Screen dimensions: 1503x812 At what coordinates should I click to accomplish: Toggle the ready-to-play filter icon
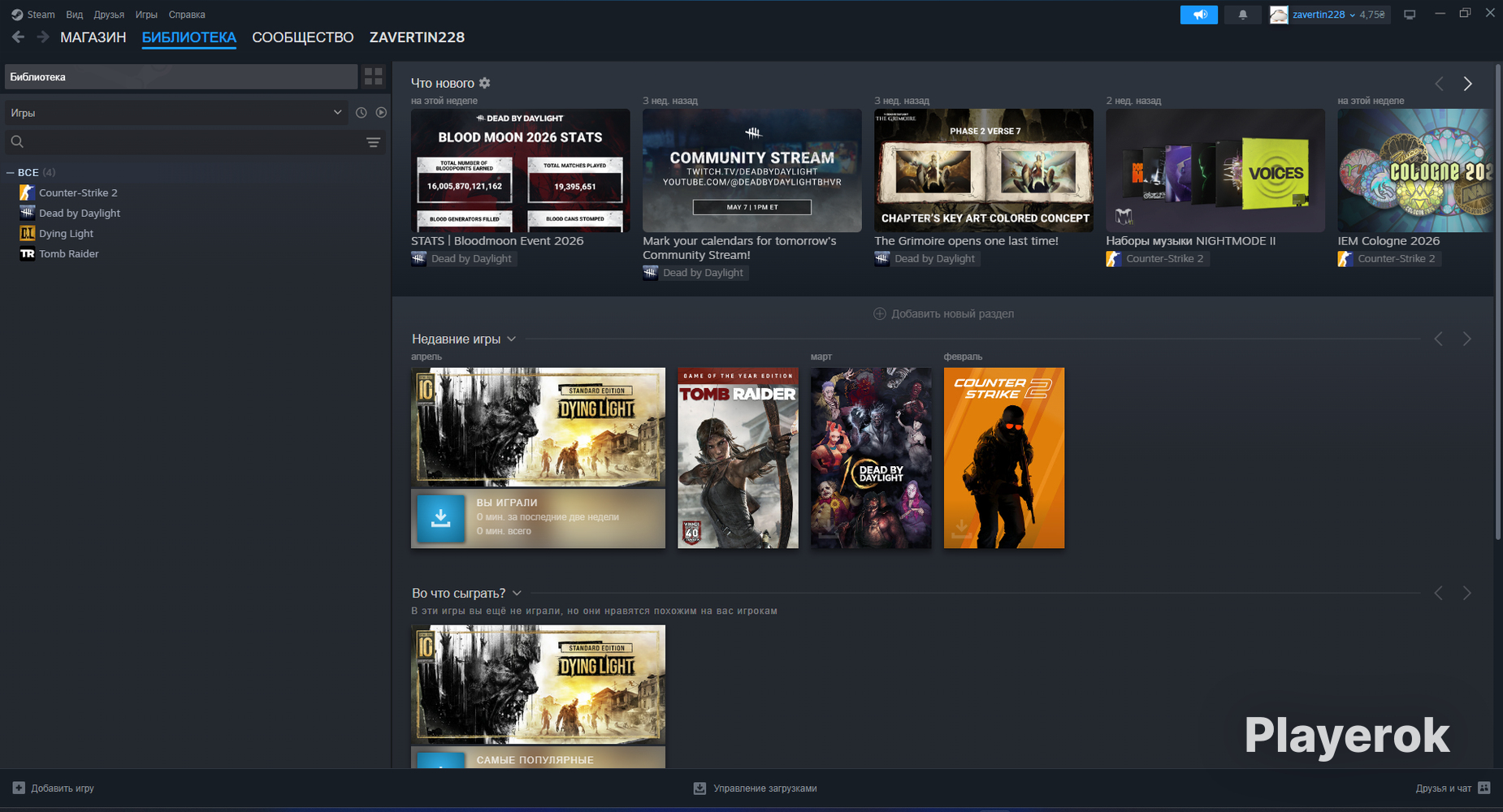coord(381,113)
